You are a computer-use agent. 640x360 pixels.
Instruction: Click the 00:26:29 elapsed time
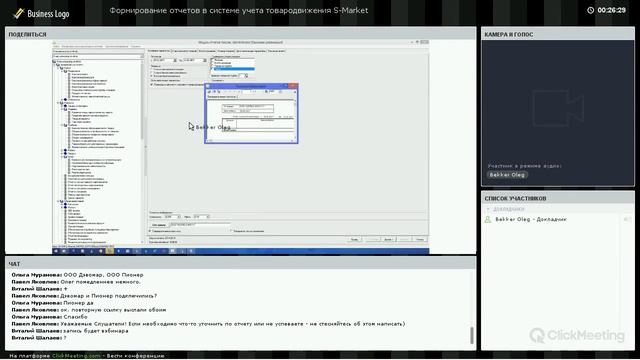point(611,10)
